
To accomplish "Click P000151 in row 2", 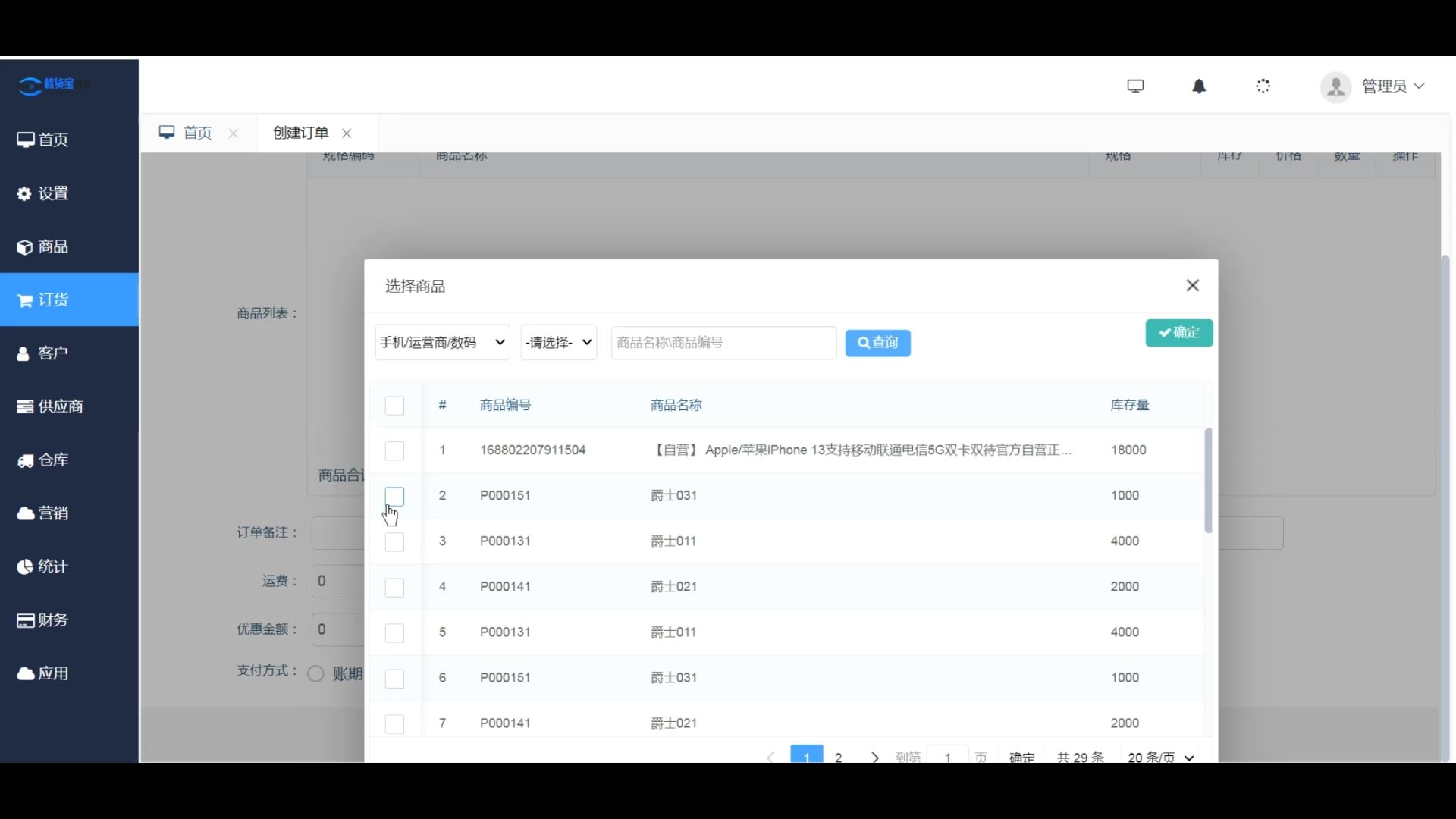I will tap(505, 496).
